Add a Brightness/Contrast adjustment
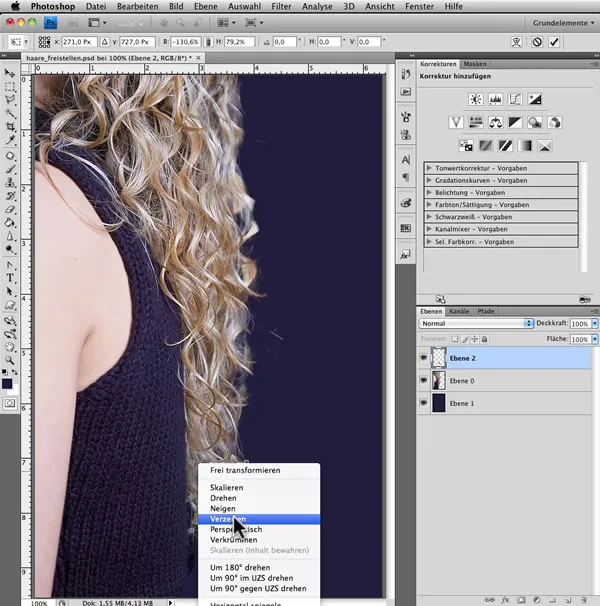 point(476,99)
